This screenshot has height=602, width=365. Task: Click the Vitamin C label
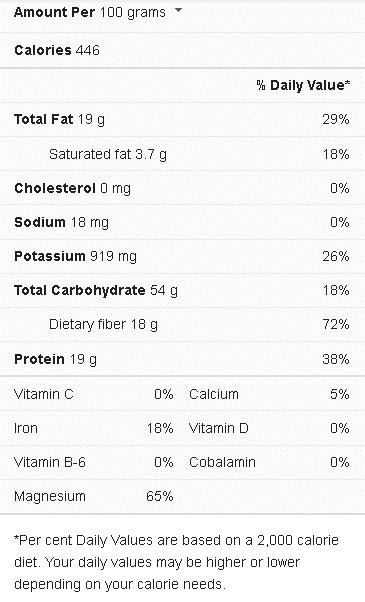click(x=43, y=394)
